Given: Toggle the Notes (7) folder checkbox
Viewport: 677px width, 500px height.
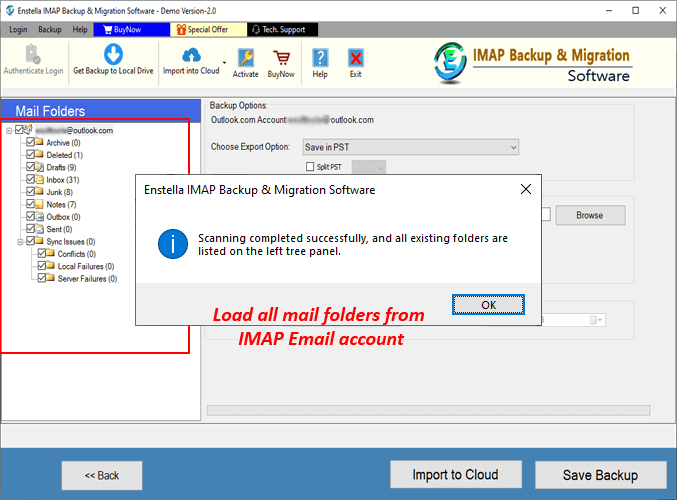Looking at the screenshot, I should pos(30,203).
